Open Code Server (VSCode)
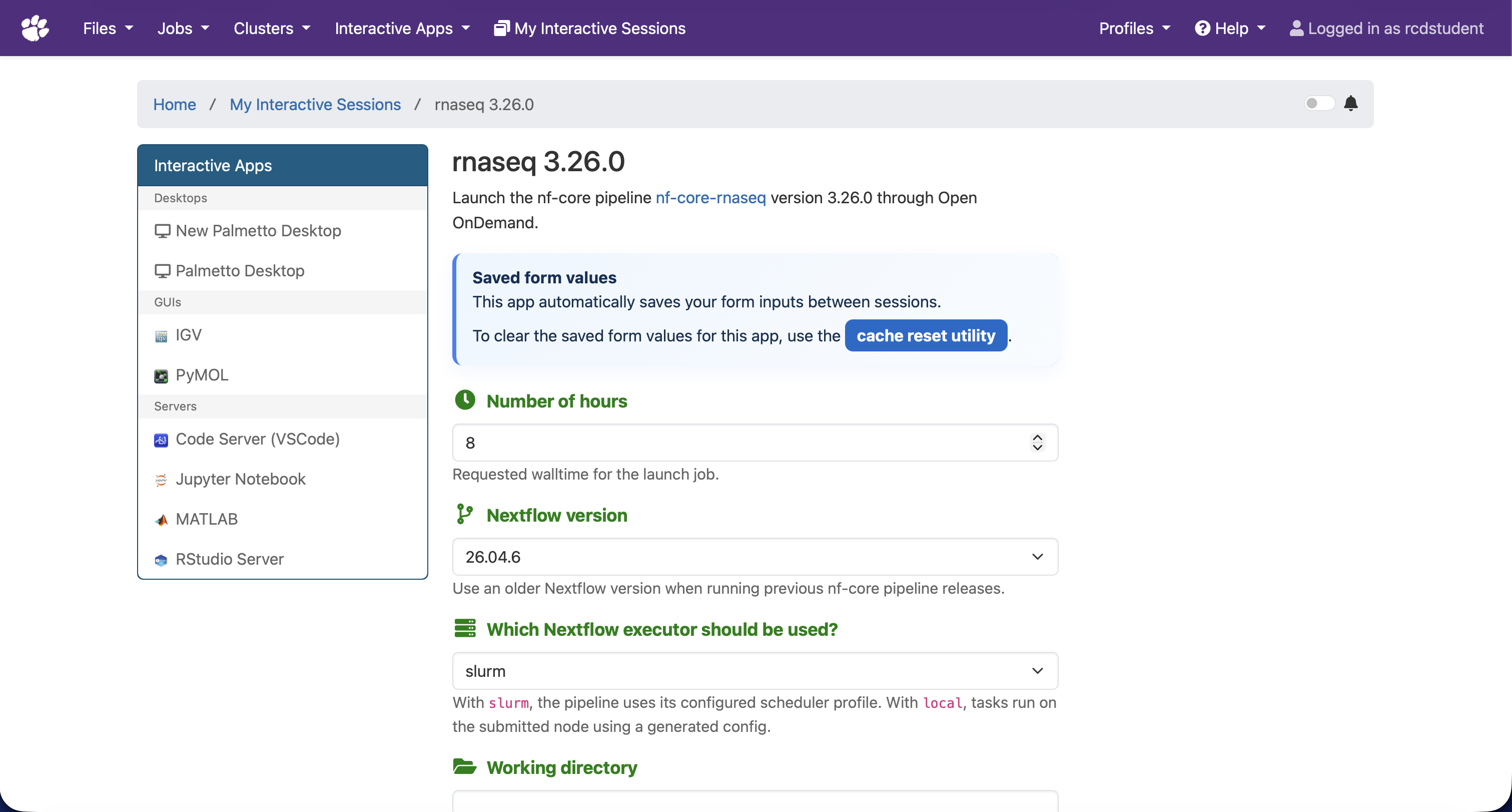 click(282, 439)
